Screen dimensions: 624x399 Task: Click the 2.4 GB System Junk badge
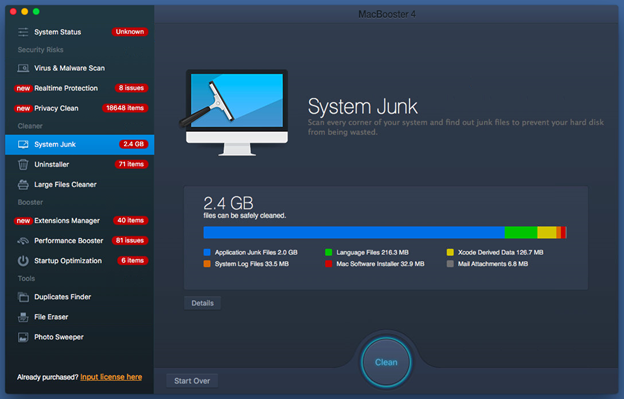pyautogui.click(x=133, y=144)
